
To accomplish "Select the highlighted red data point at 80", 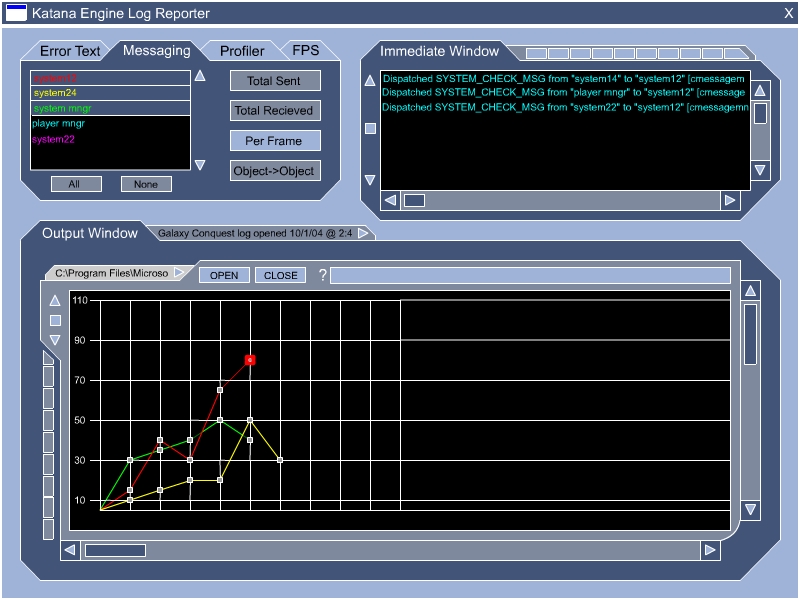I will (250, 360).
